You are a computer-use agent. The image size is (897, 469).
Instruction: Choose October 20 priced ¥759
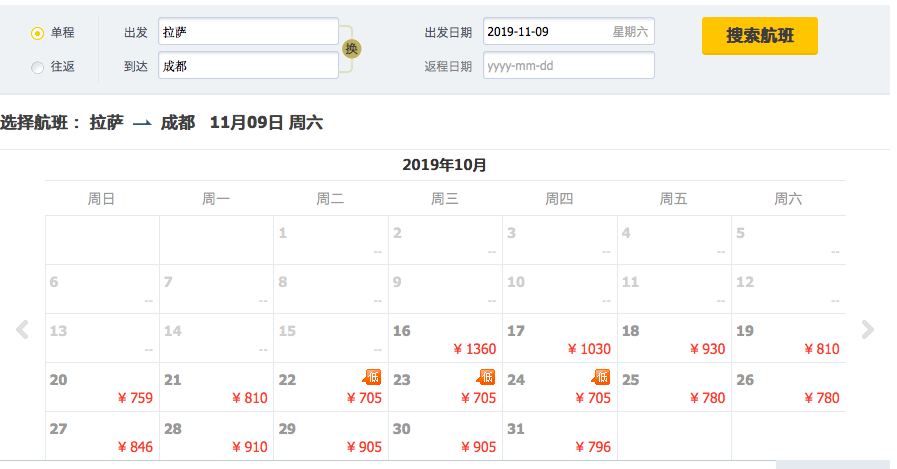coord(102,387)
